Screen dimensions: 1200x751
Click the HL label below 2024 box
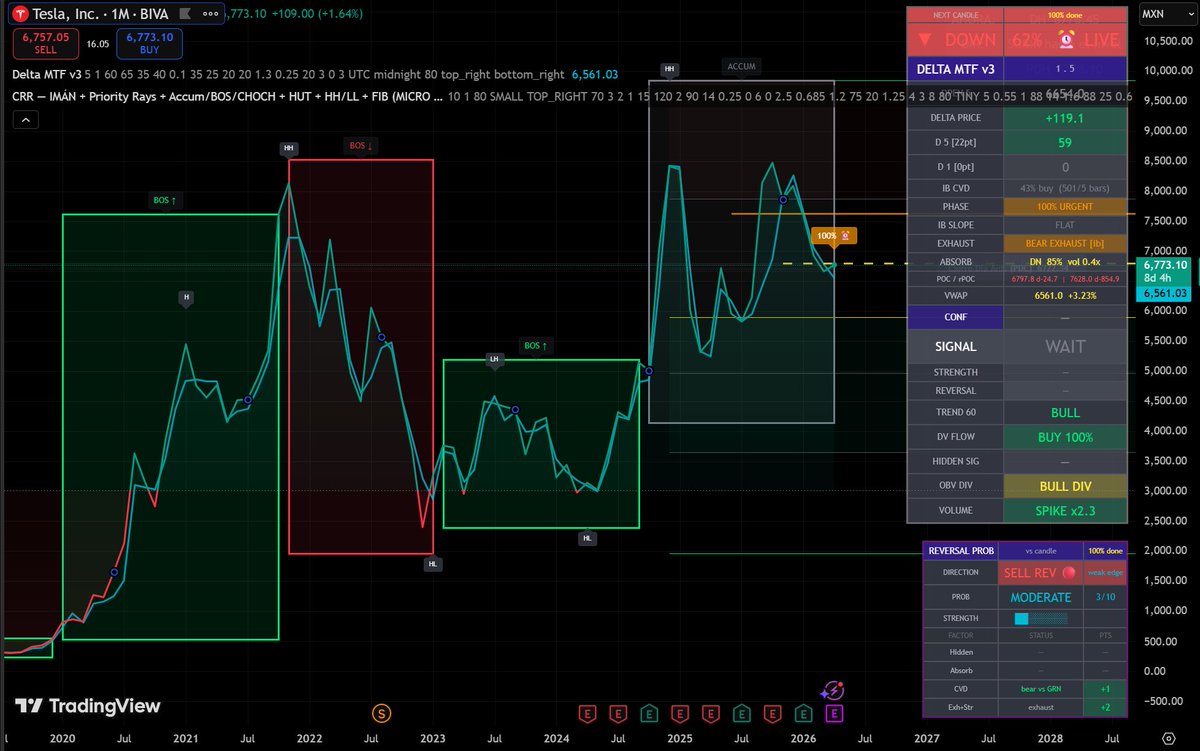click(x=588, y=538)
